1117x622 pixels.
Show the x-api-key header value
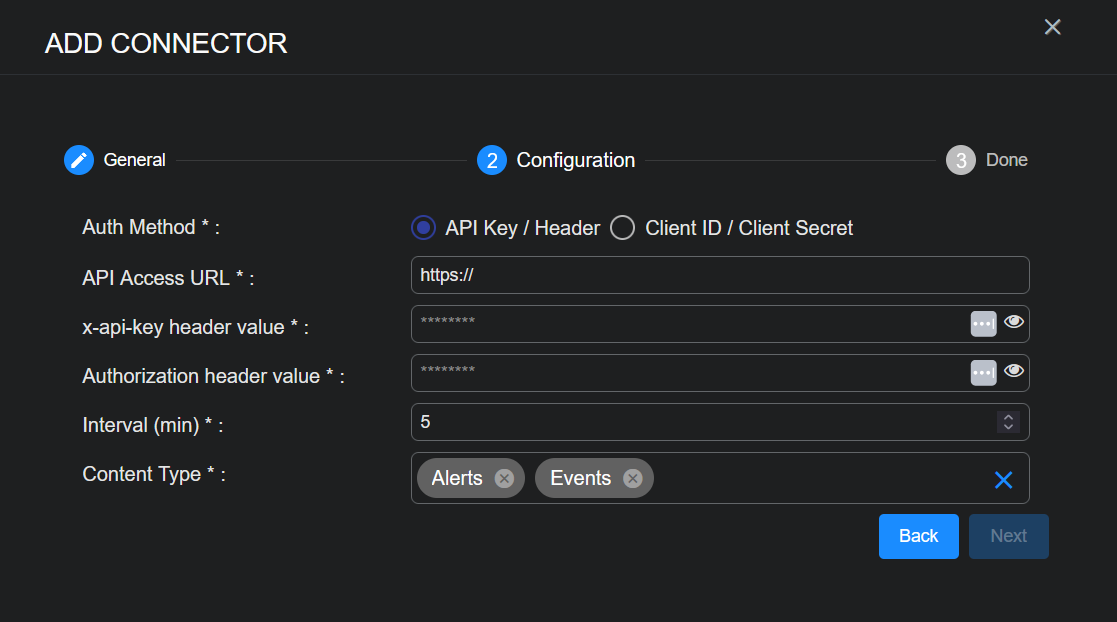tap(1014, 322)
